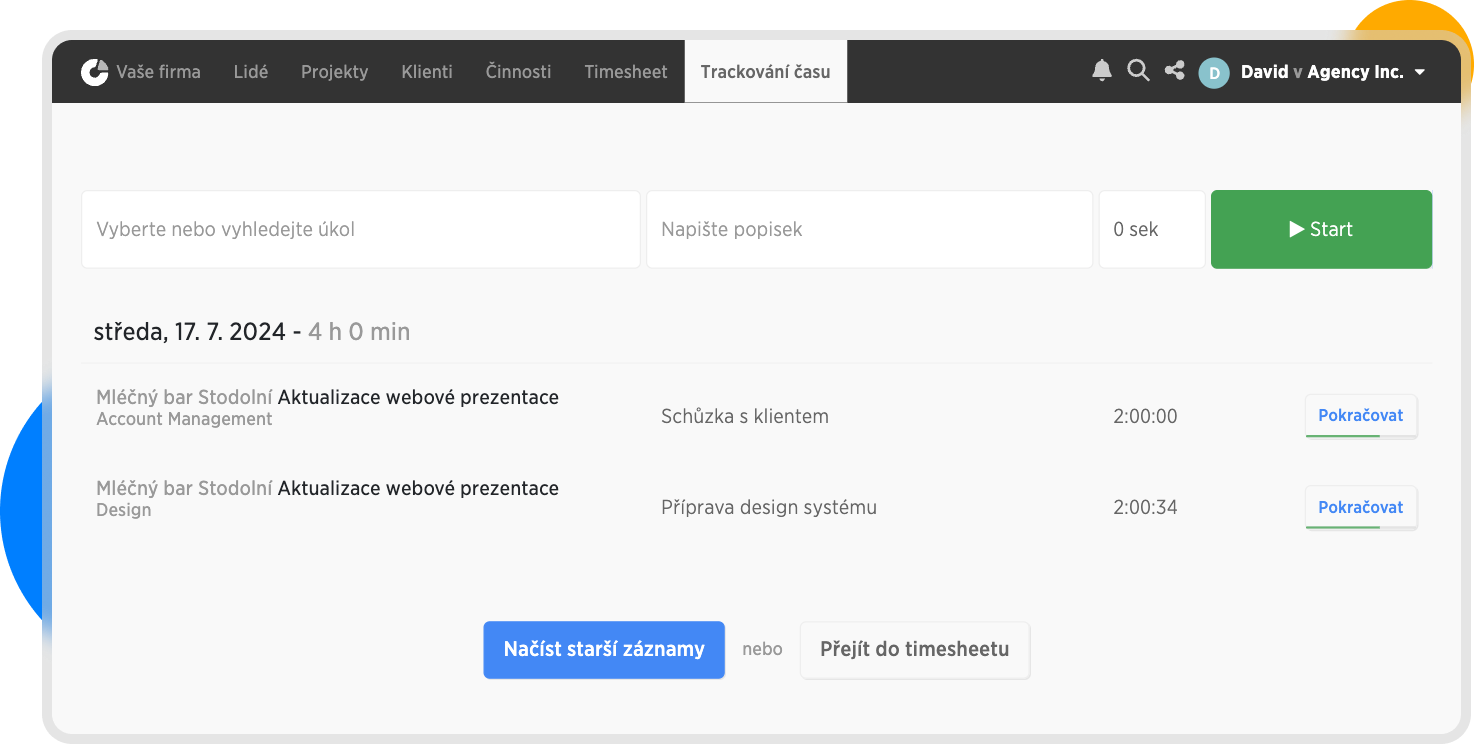Click the share icon
1474x744 pixels.
[1175, 71]
